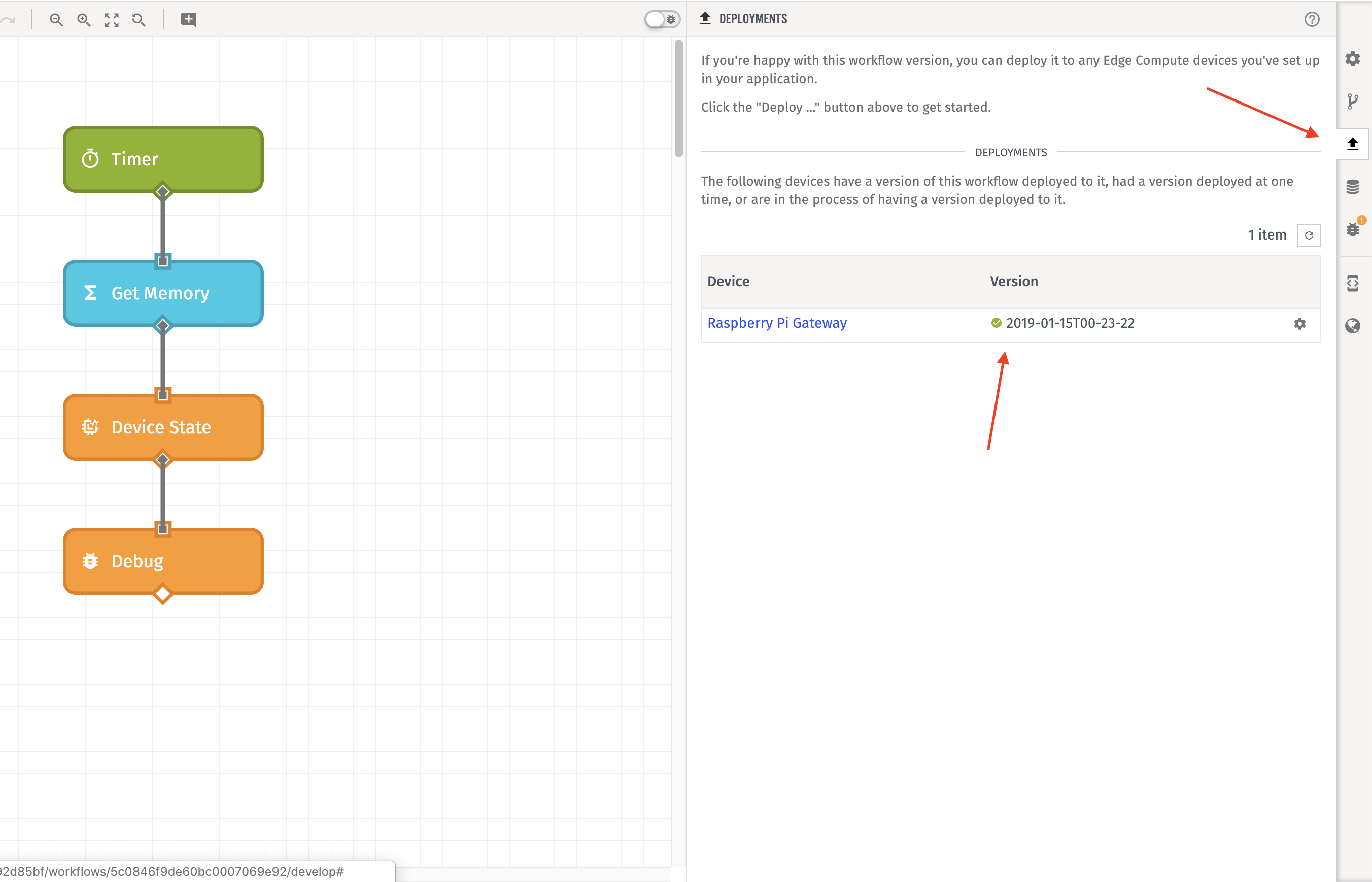This screenshot has height=882, width=1372.
Task: Open gear menu for Raspberry Pi Gateway row
Action: point(1300,324)
